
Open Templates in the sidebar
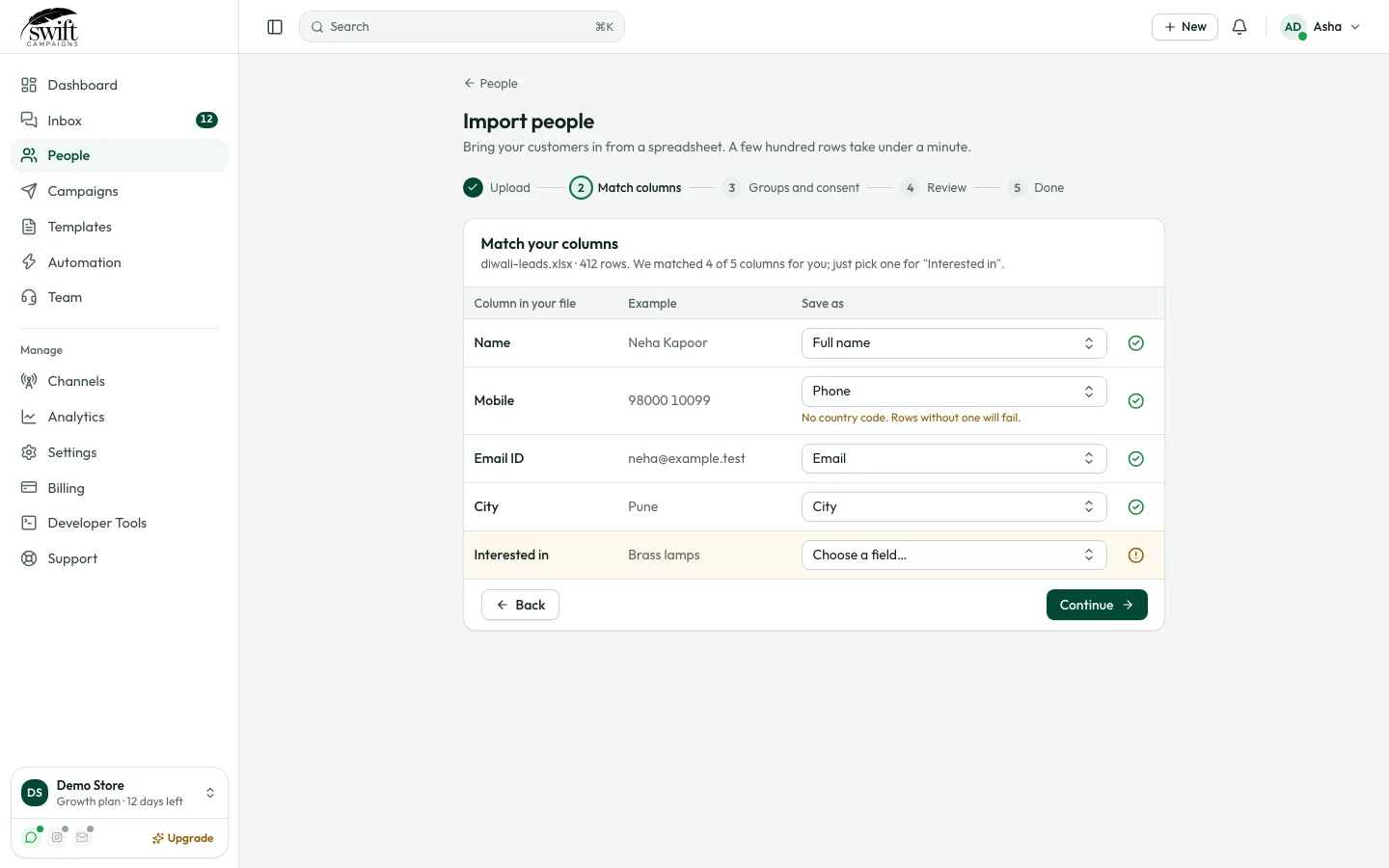[x=120, y=227]
